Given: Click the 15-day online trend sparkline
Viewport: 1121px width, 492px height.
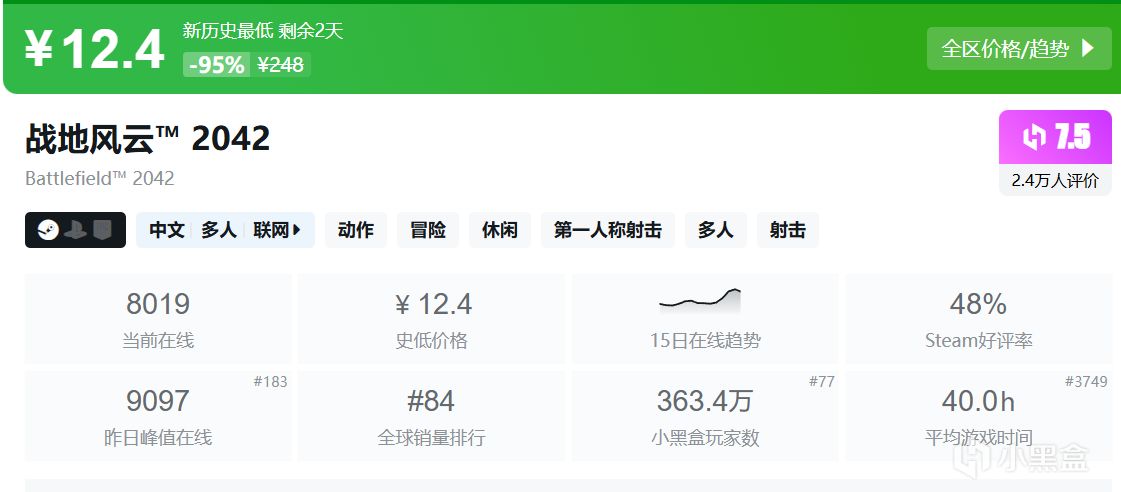Looking at the screenshot, I should click(x=700, y=298).
